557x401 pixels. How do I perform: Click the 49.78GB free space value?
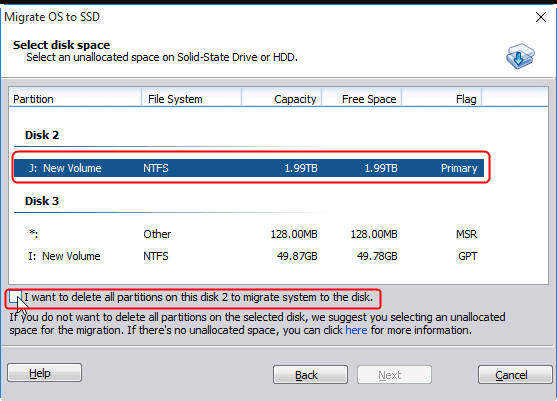(x=377, y=256)
